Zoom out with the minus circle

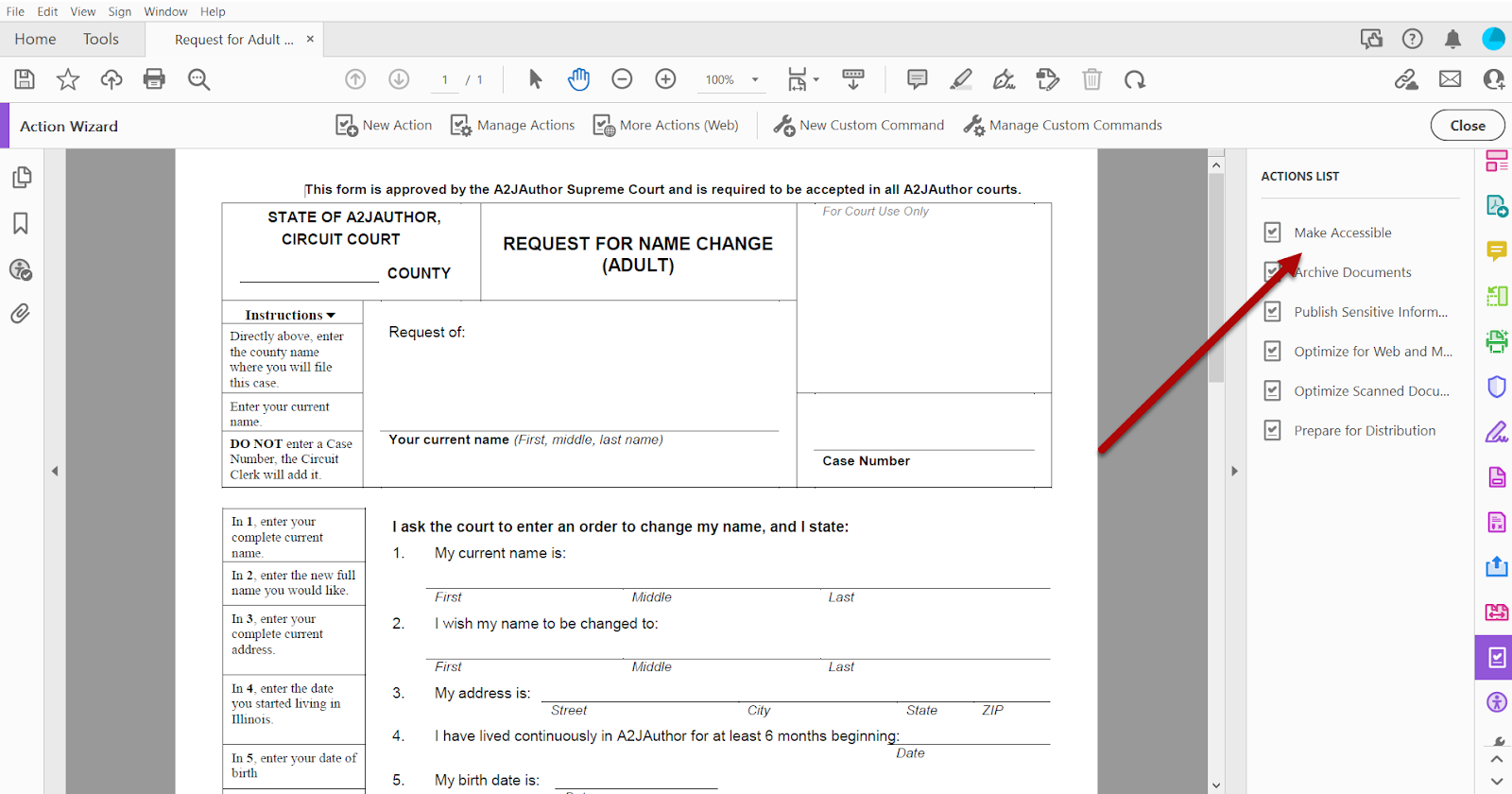[622, 79]
